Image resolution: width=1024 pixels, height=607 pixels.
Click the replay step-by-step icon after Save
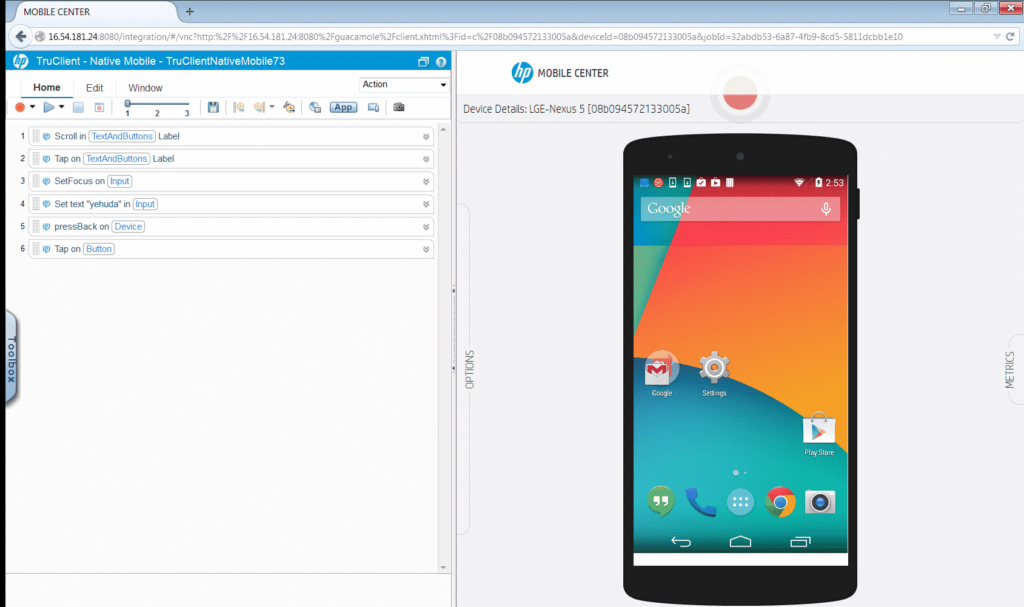pos(239,107)
